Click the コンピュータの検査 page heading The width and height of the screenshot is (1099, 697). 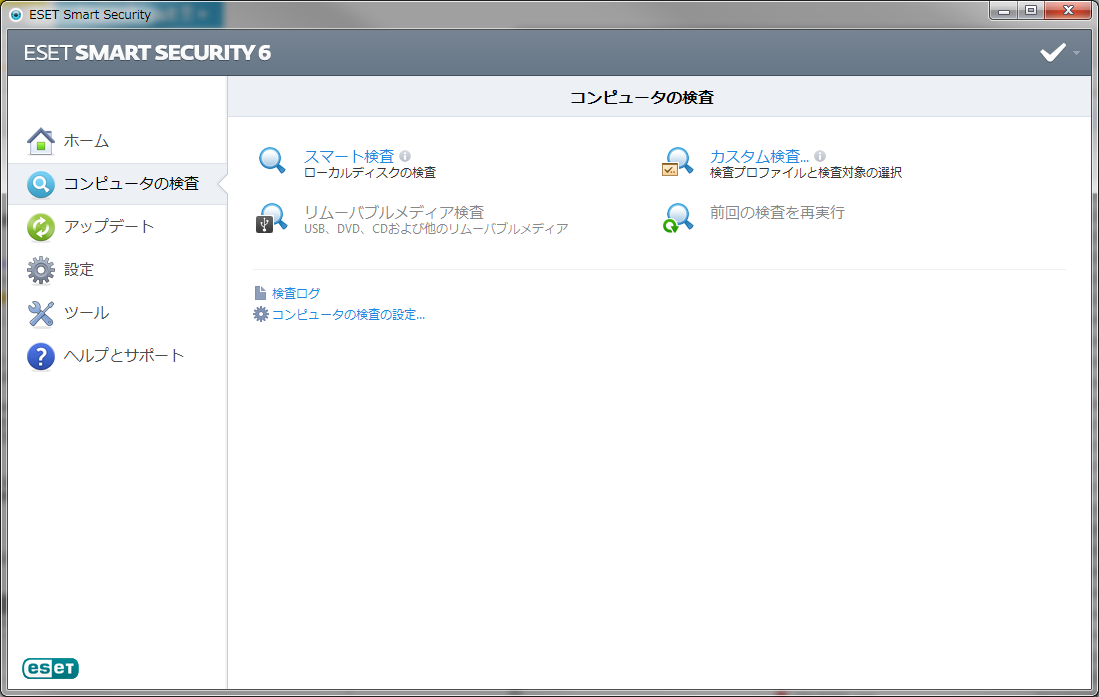point(642,97)
